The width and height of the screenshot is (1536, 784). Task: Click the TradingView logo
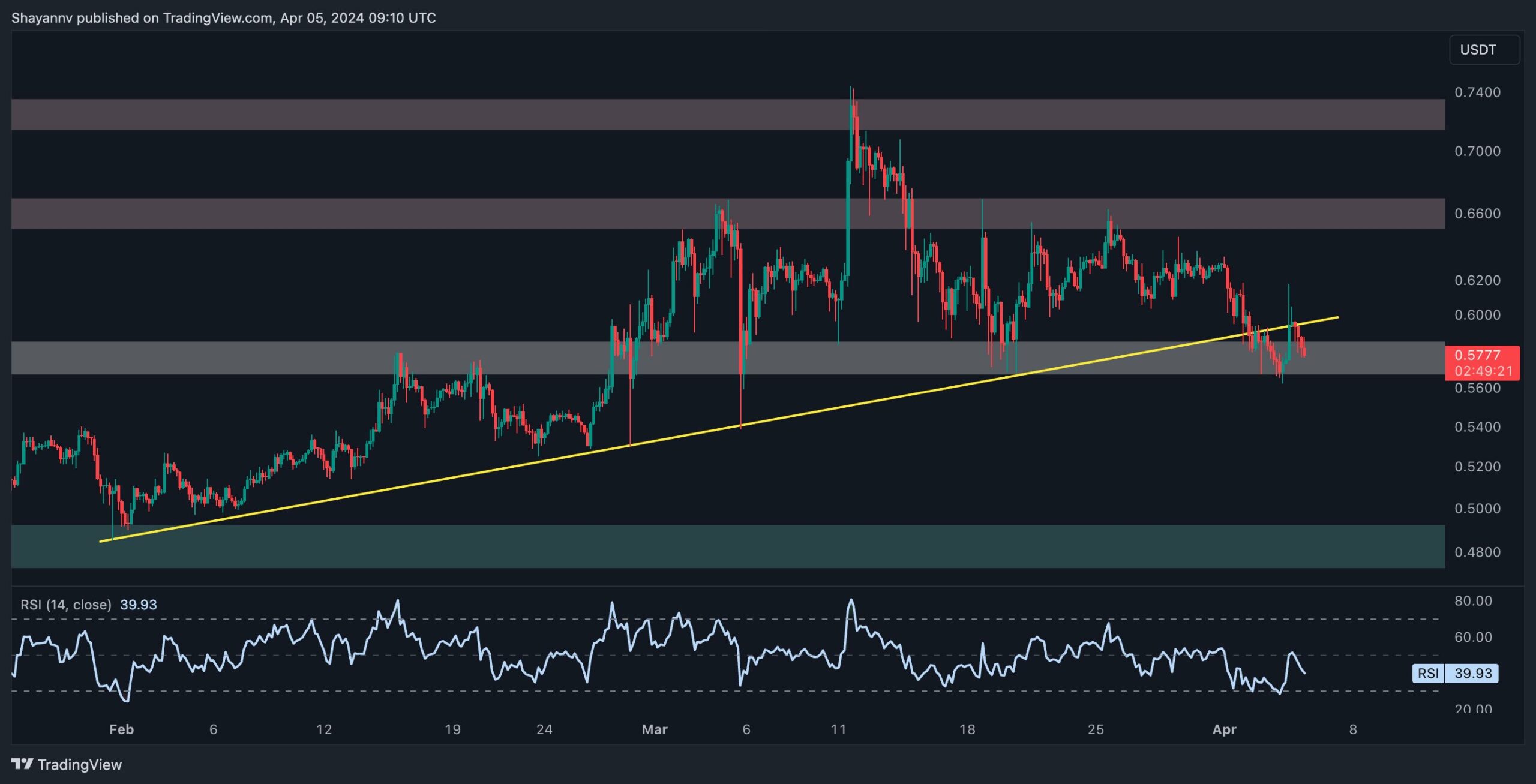pos(67,764)
